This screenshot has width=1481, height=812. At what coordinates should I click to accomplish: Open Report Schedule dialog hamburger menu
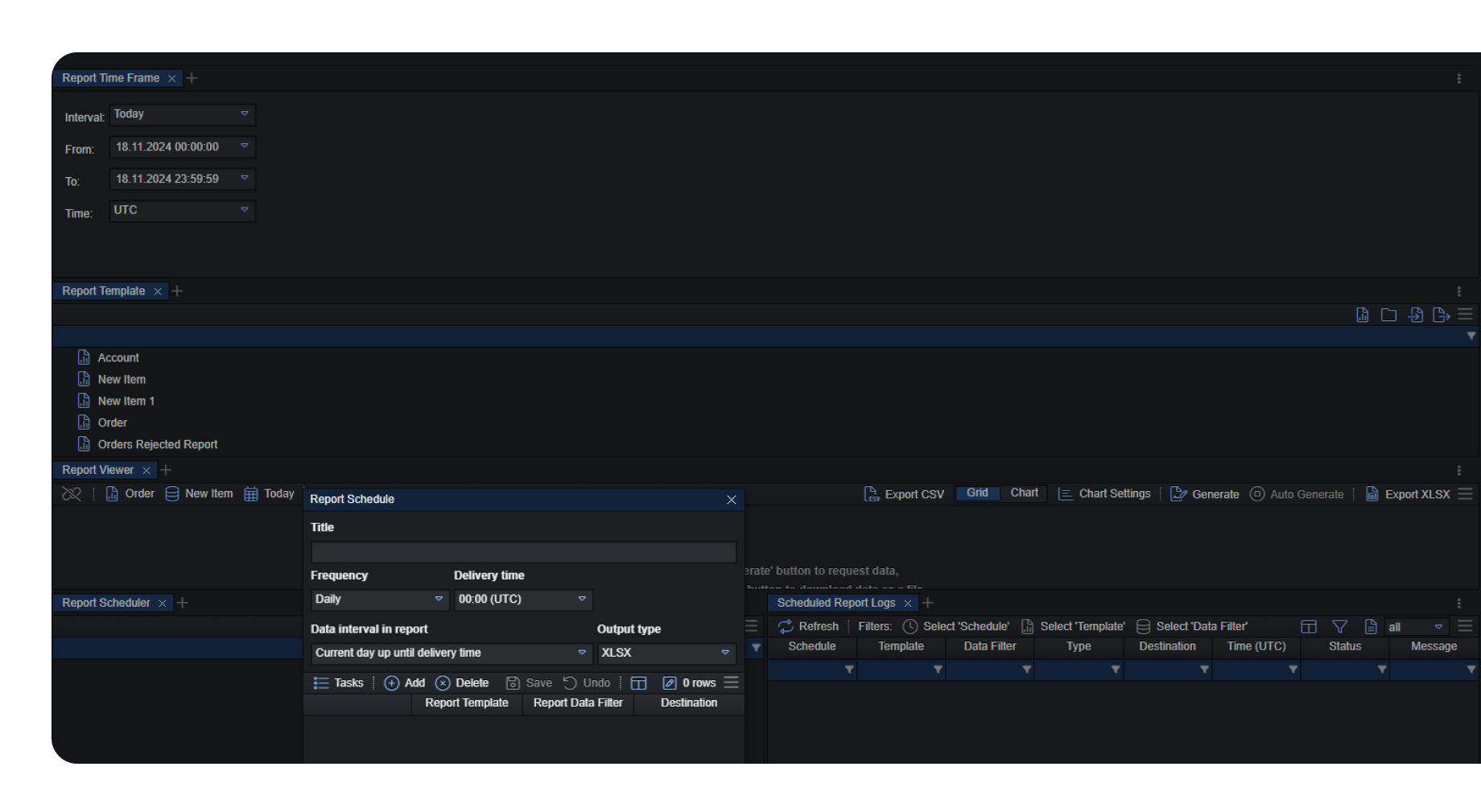(731, 682)
